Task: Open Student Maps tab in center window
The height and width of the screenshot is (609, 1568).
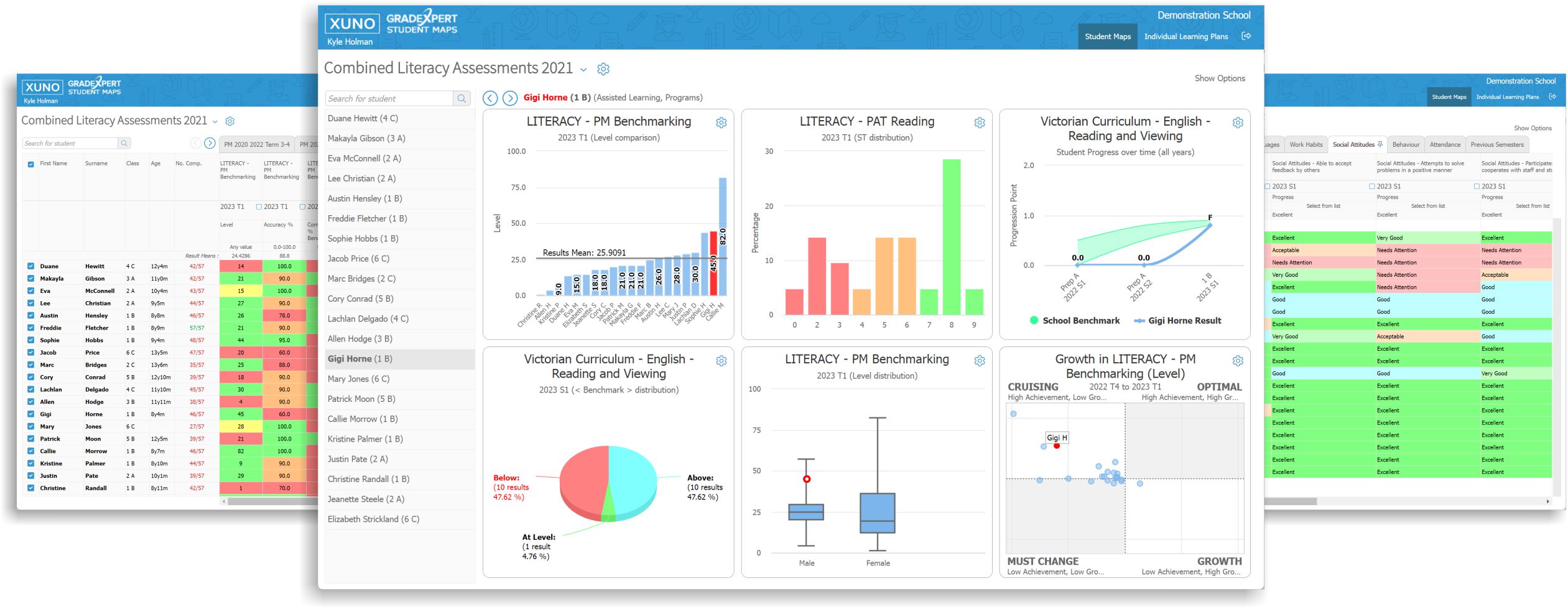Action: (1108, 37)
